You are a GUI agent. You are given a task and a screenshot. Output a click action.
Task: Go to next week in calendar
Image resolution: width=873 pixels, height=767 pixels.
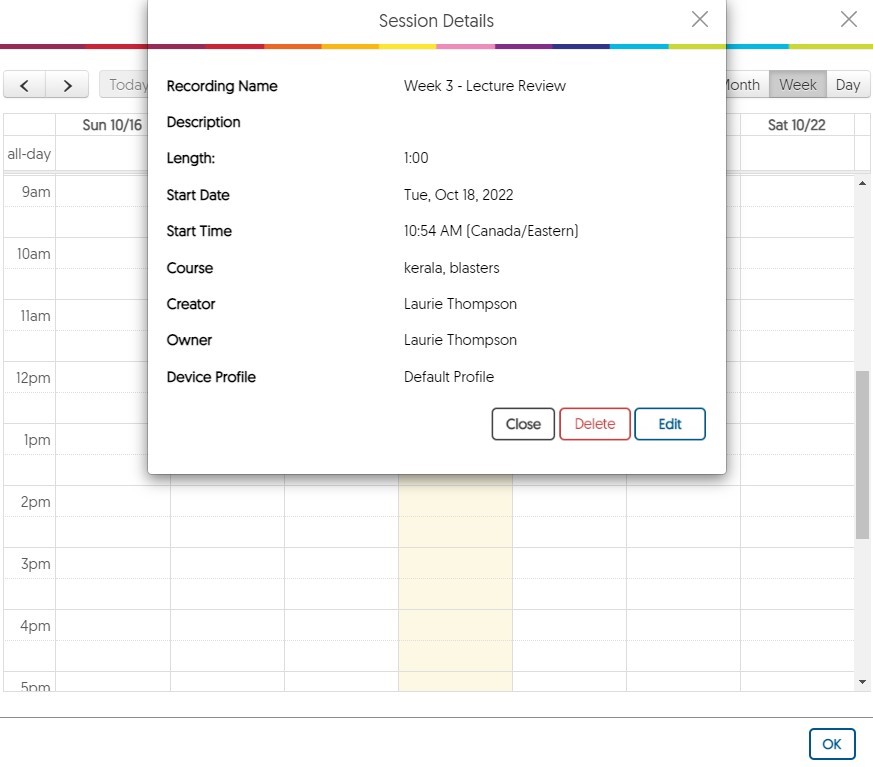[67, 85]
